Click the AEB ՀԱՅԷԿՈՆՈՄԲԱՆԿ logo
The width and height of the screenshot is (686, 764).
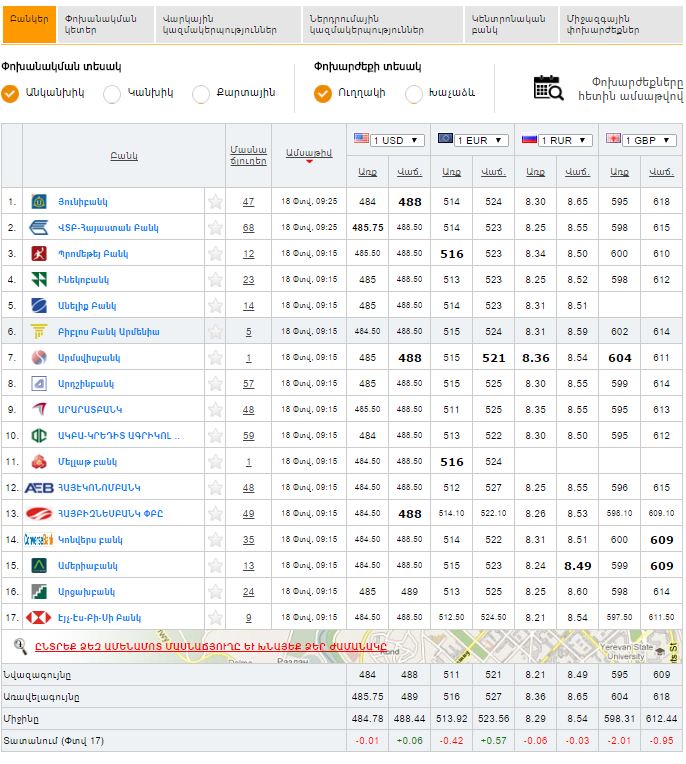(38, 488)
